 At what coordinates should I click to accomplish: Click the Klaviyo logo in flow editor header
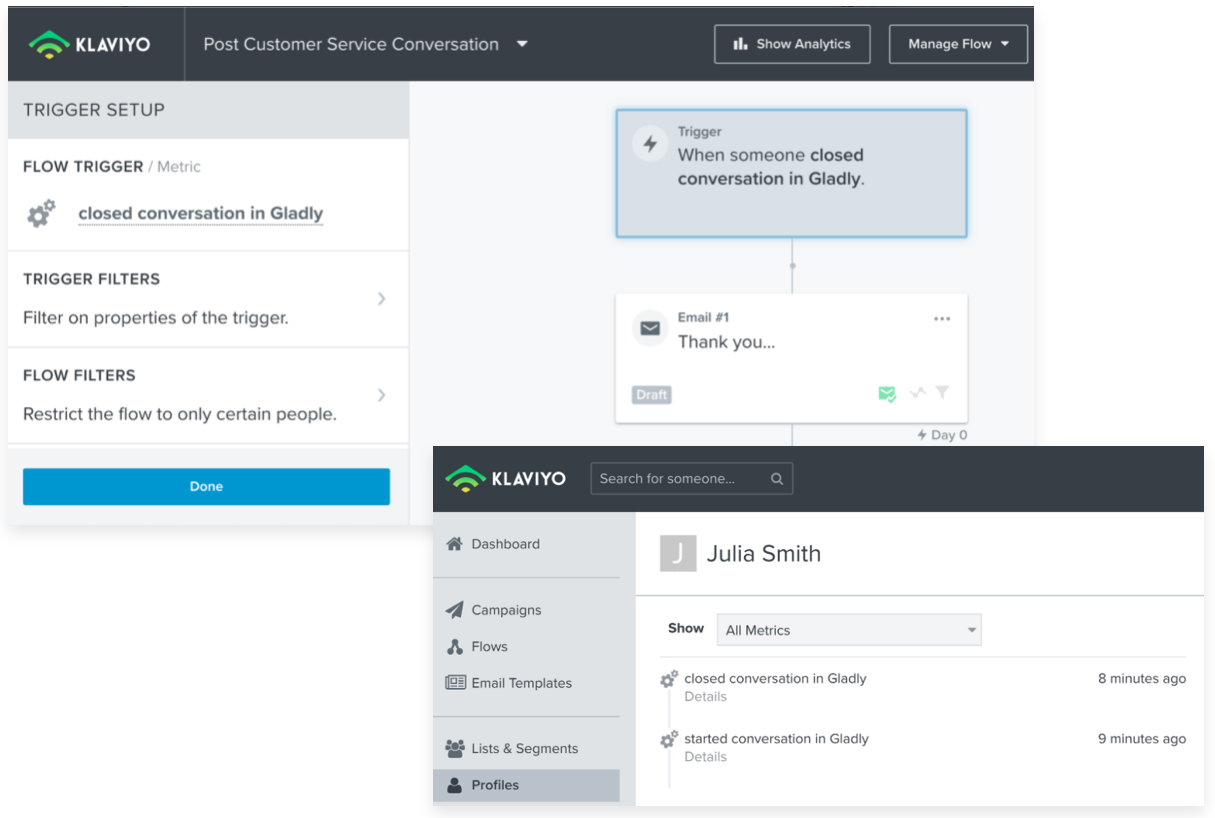click(x=89, y=45)
